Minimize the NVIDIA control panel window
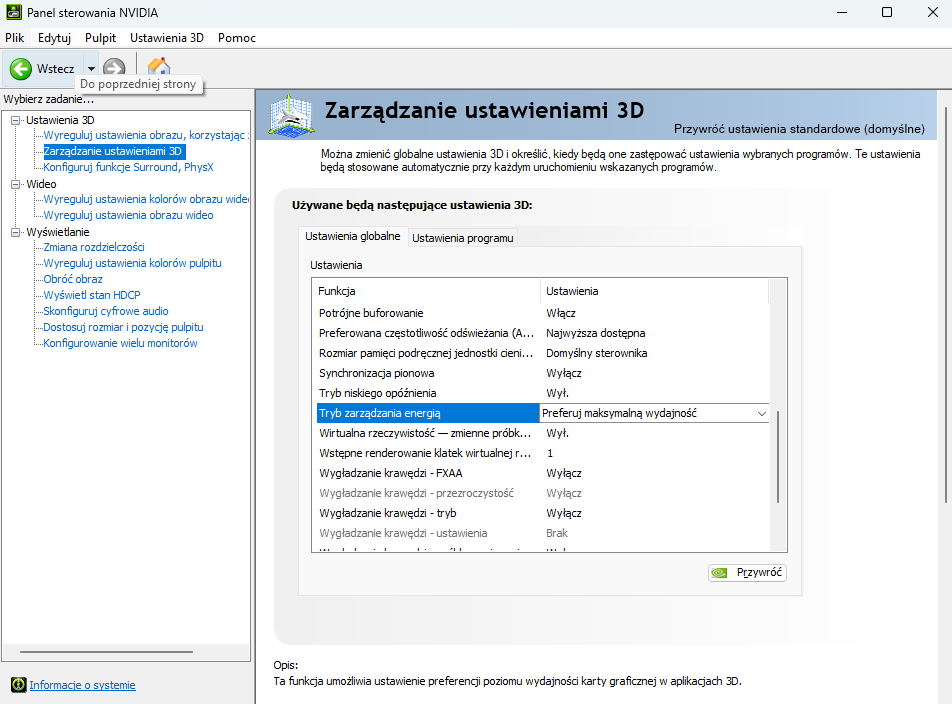Image resolution: width=952 pixels, height=704 pixels. 842,12
